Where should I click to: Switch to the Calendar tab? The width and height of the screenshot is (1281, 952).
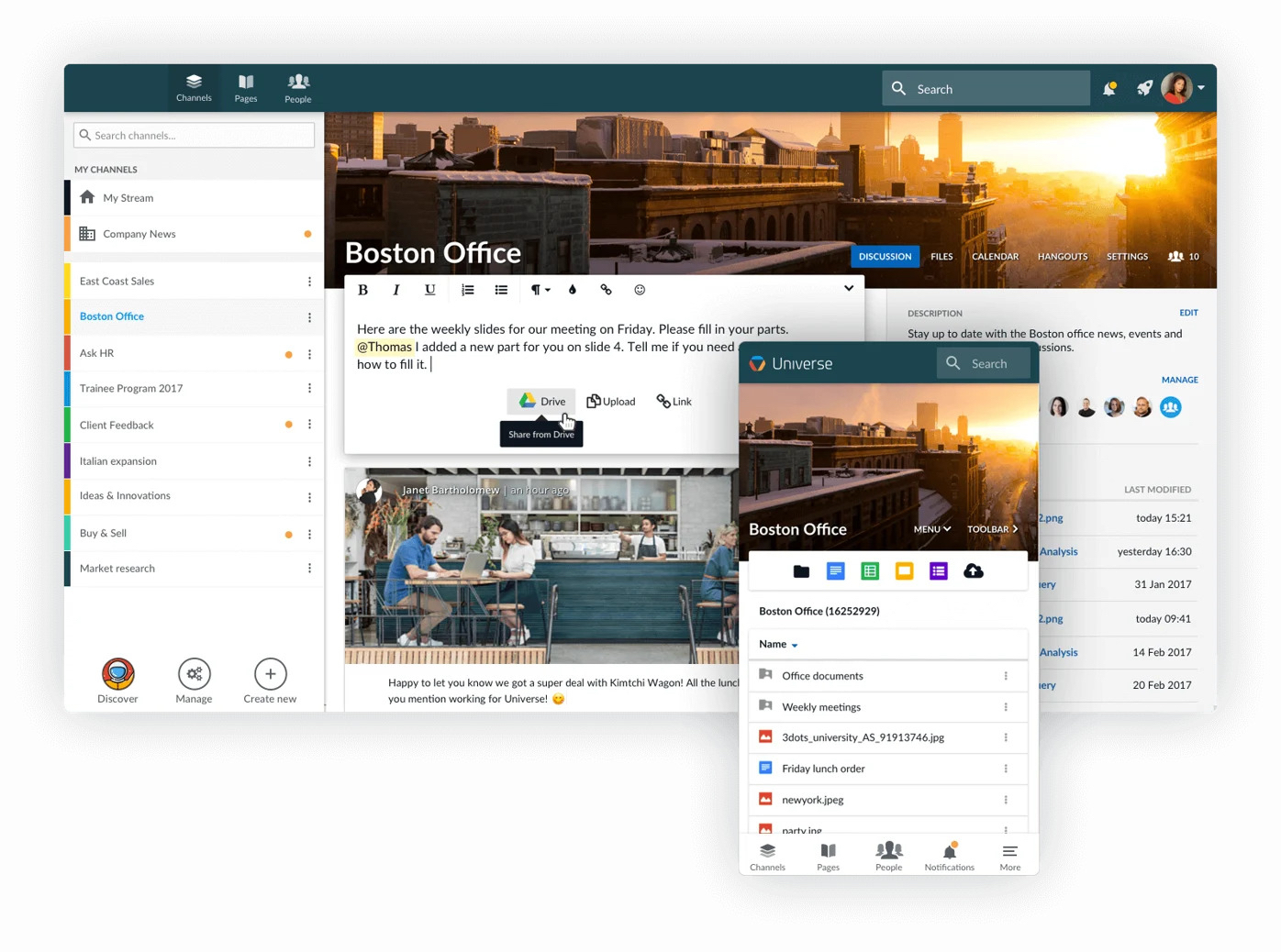(x=995, y=257)
